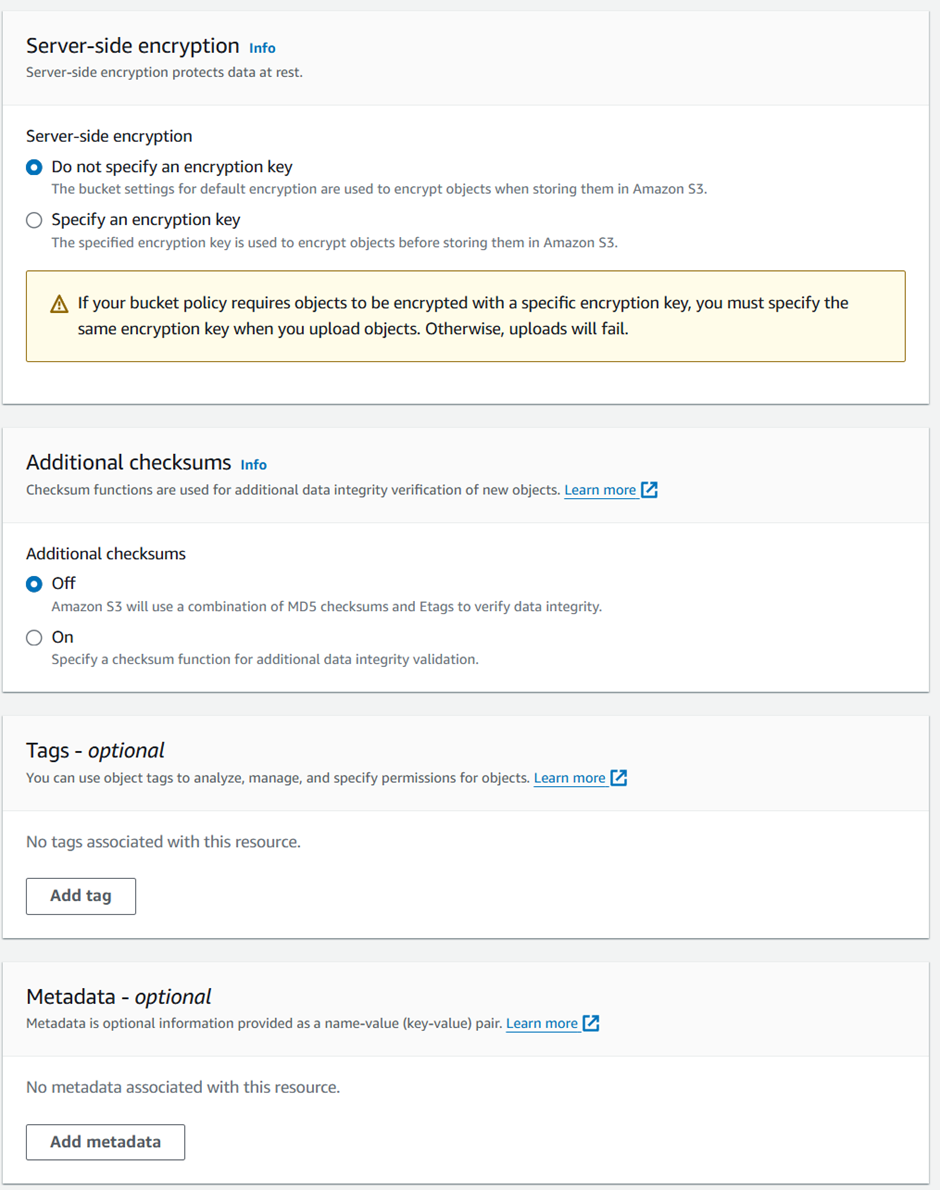
Task: Open Info link next to Additional checksums
Action: click(253, 465)
